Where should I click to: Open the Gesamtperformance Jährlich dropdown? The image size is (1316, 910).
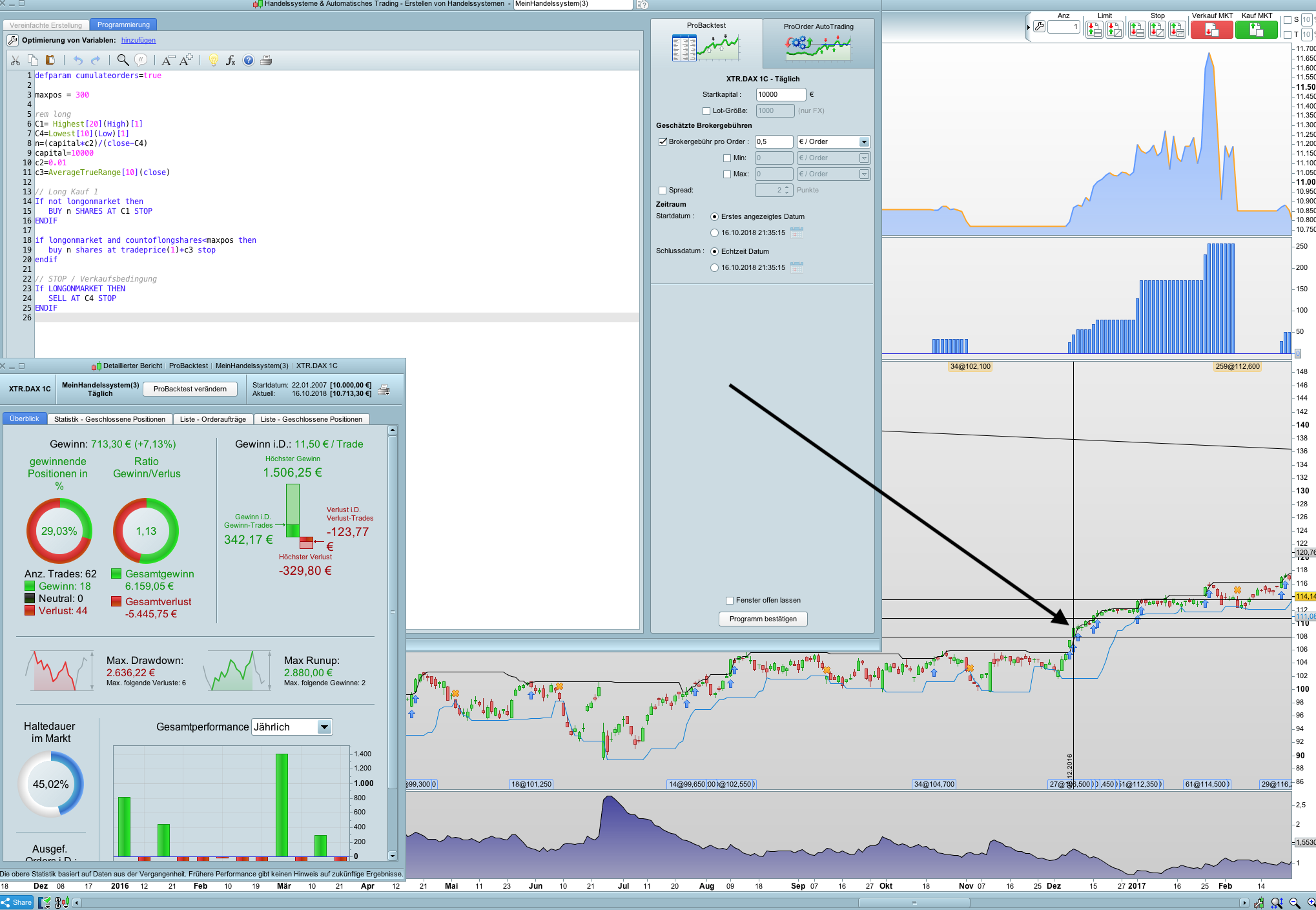[x=292, y=727]
